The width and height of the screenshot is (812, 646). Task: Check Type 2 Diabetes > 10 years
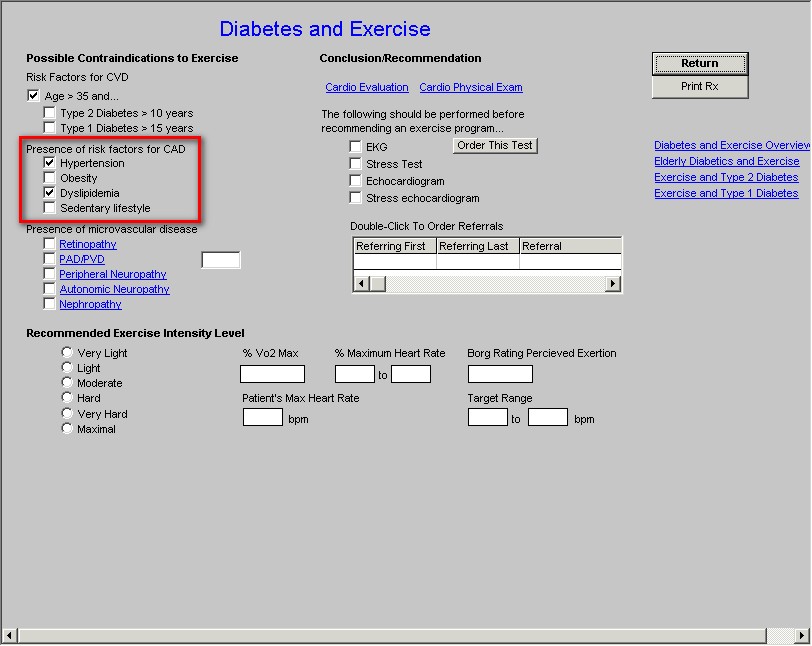[x=49, y=113]
